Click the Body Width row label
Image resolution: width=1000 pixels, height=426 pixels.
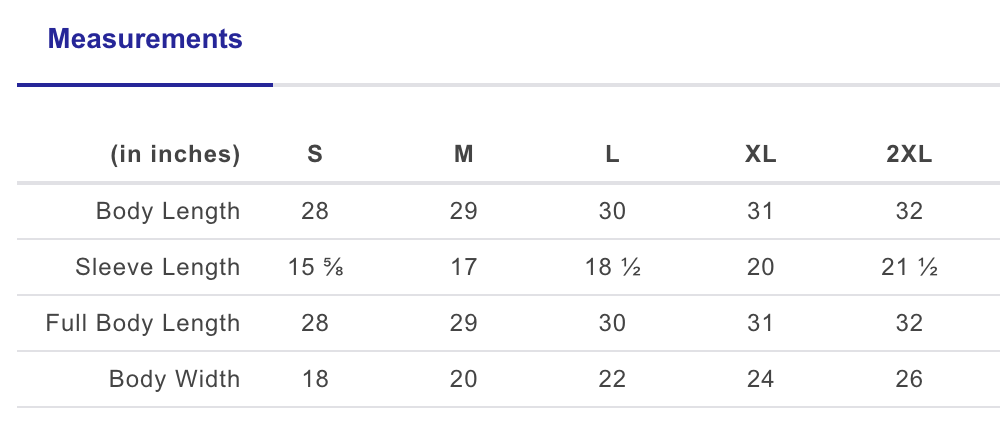click(175, 379)
